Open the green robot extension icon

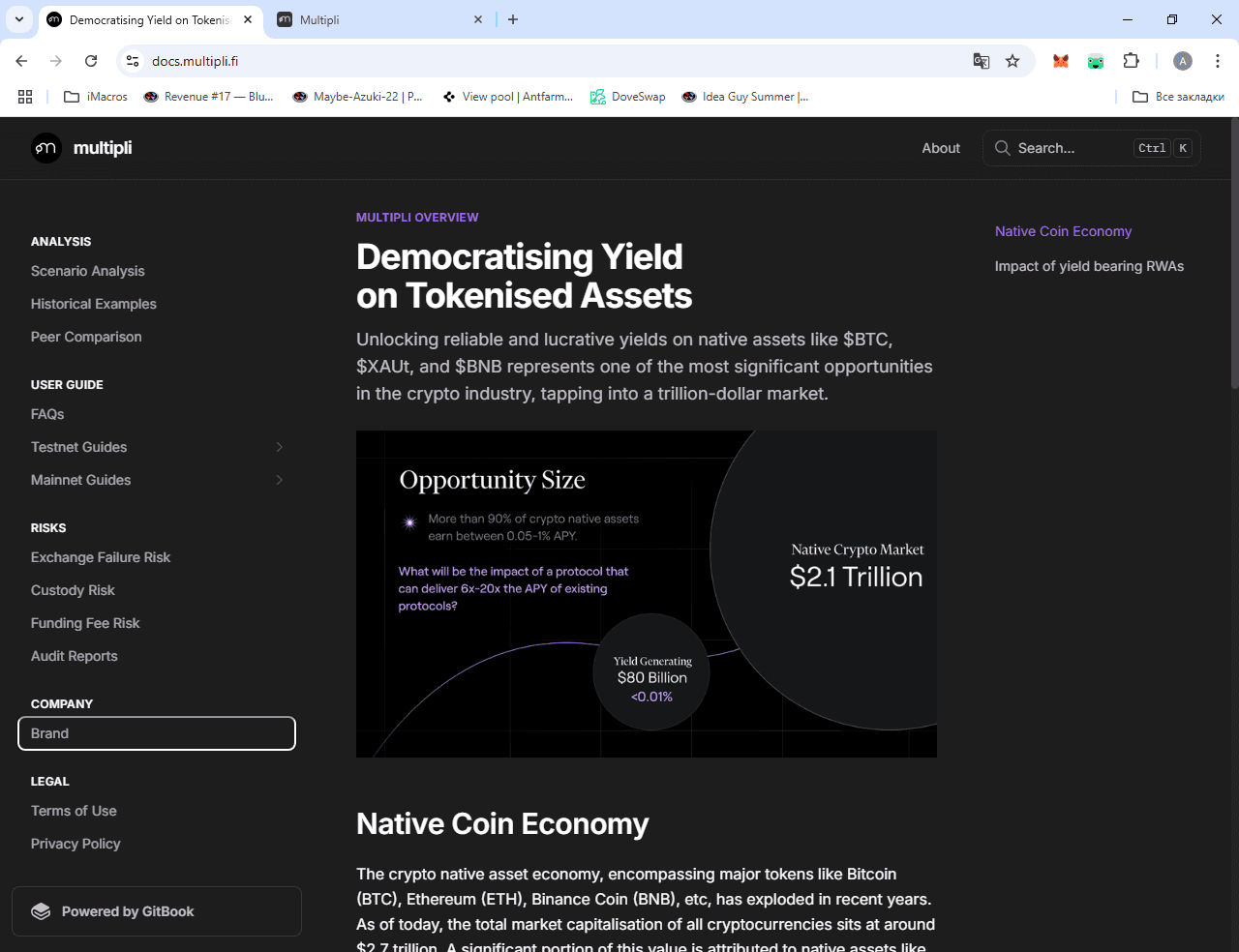click(1096, 61)
